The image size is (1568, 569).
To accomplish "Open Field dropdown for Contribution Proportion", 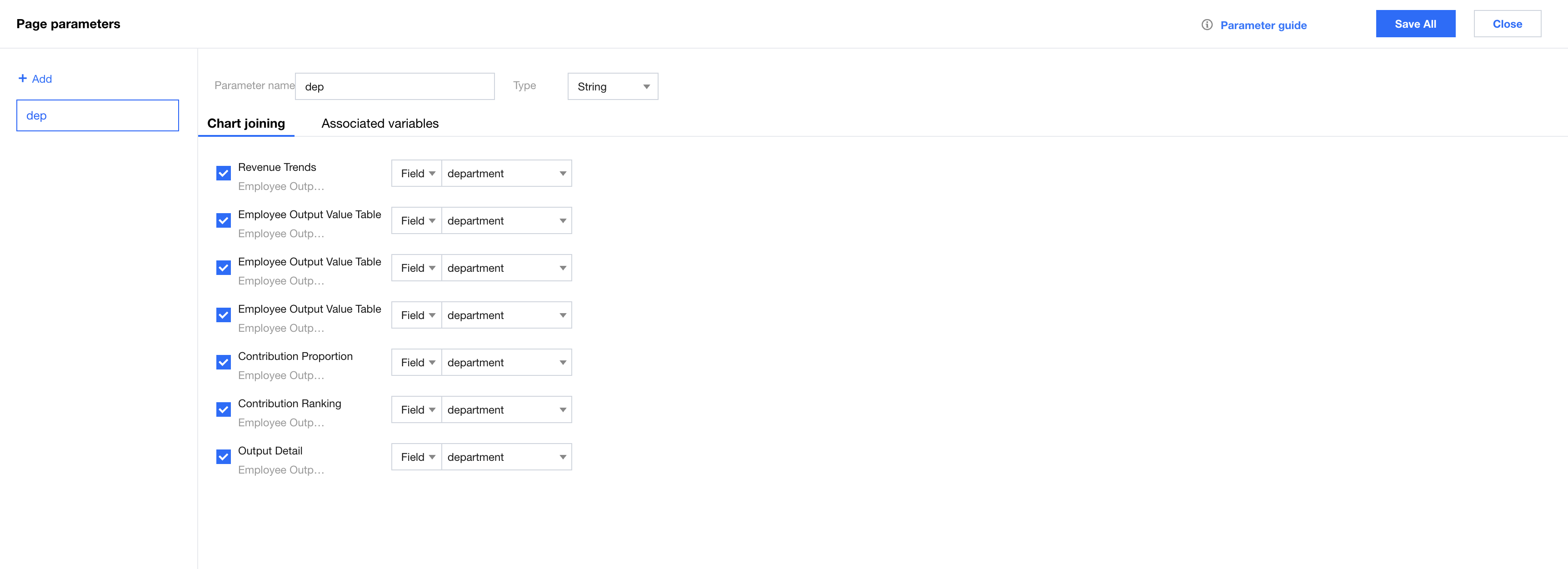I will tap(417, 363).
